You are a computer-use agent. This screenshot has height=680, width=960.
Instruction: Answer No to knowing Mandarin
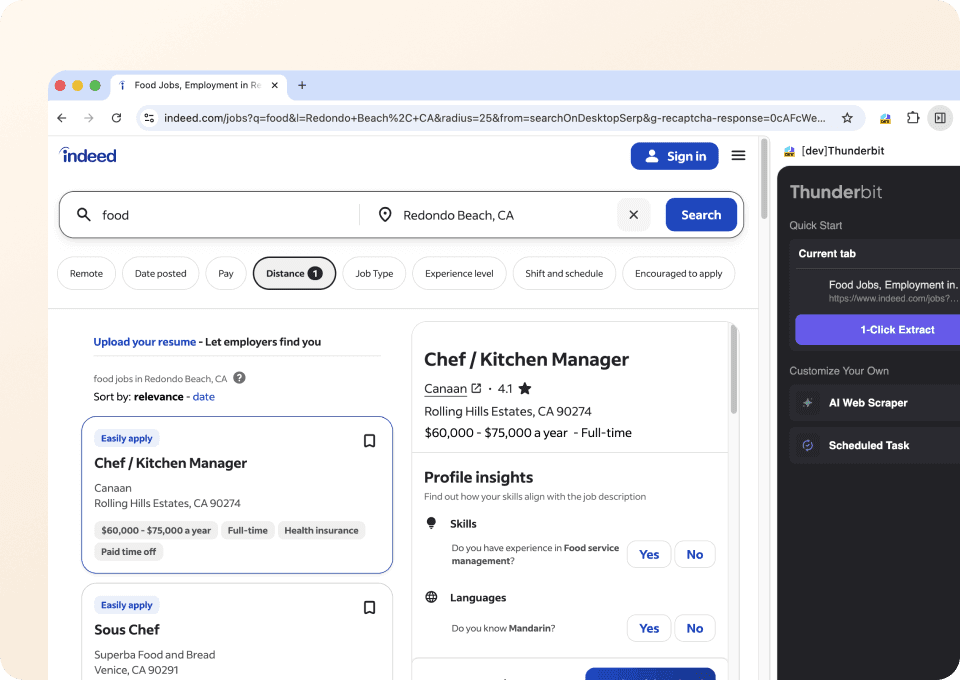tap(694, 628)
